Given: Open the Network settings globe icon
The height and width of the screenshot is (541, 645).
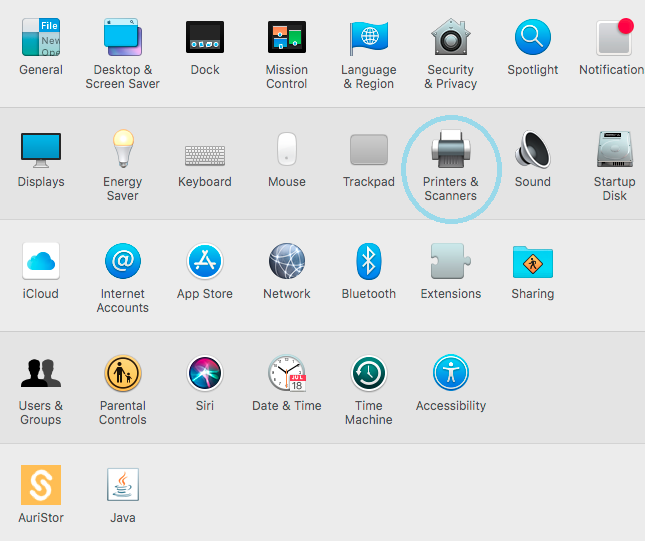Looking at the screenshot, I should click(x=287, y=262).
